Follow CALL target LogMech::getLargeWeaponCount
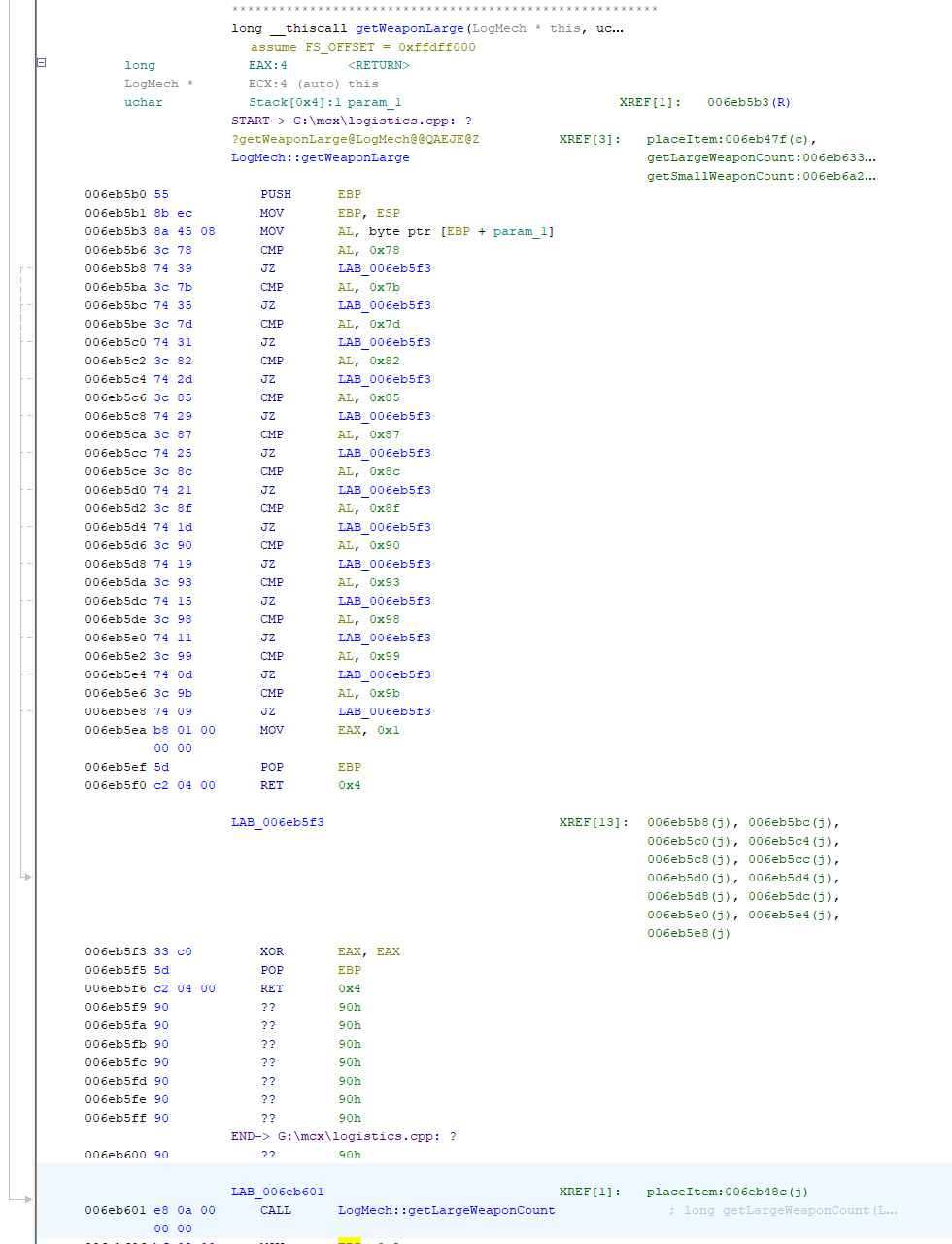 click(x=447, y=1210)
